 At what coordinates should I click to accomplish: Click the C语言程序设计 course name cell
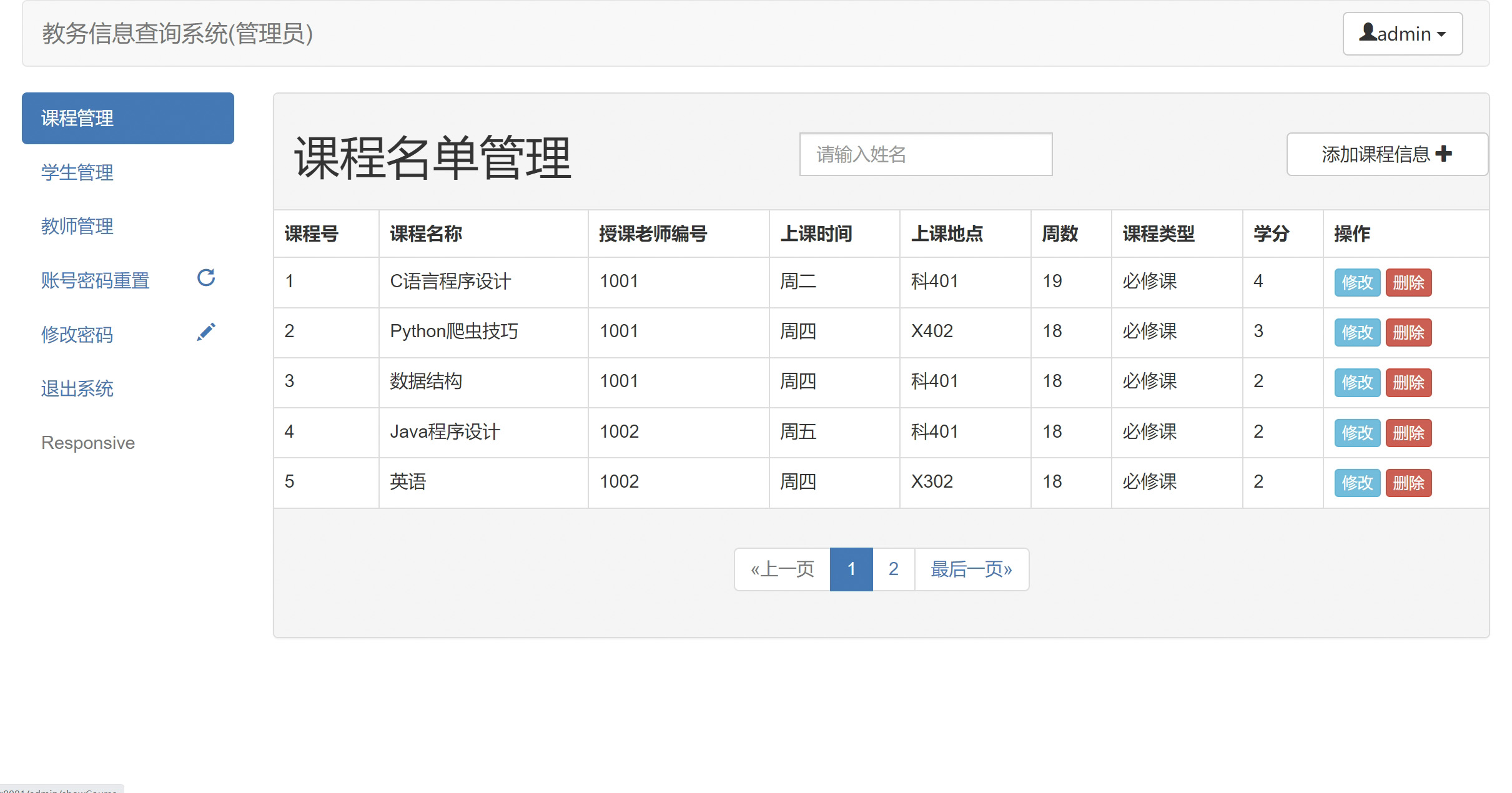tap(483, 282)
